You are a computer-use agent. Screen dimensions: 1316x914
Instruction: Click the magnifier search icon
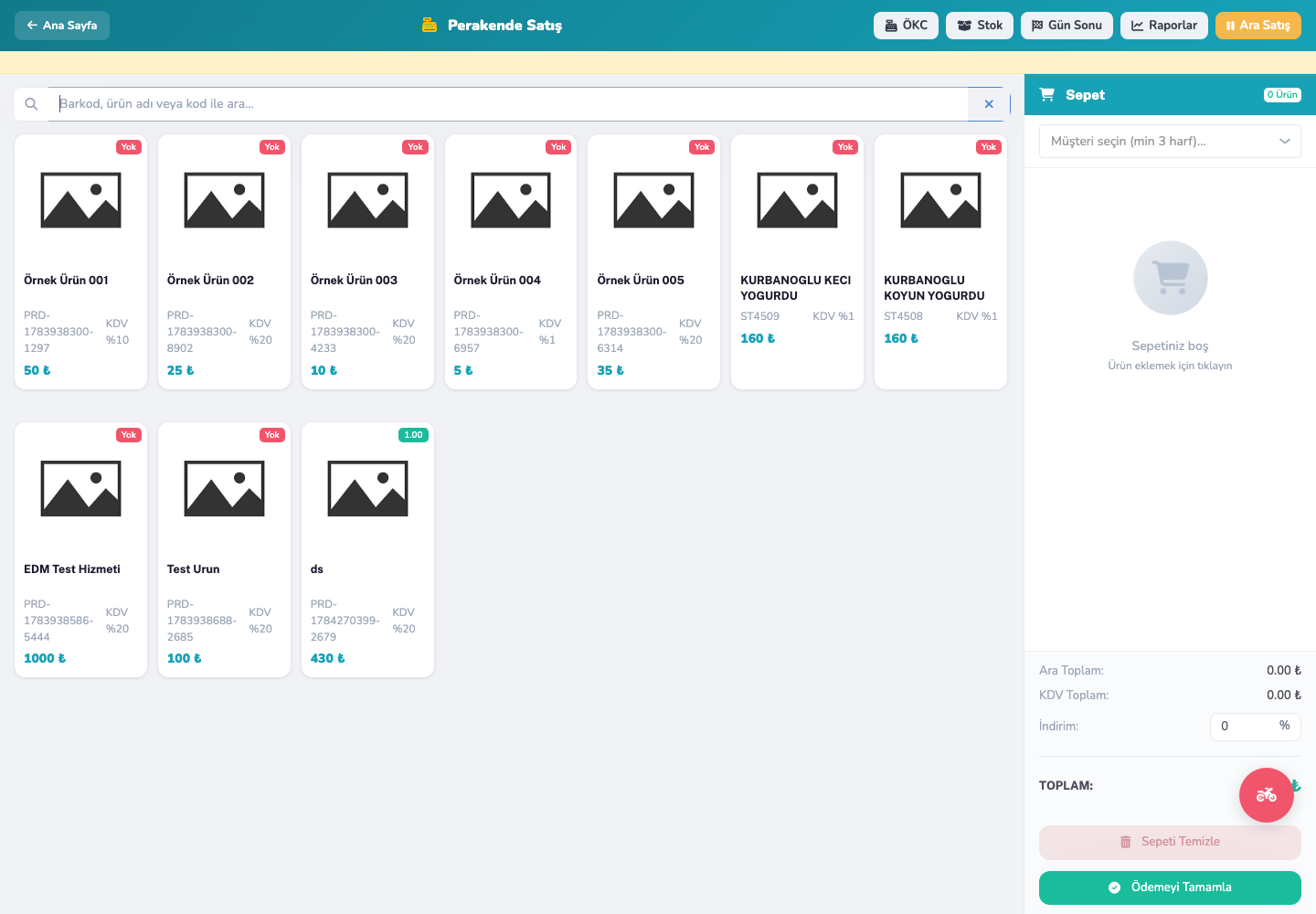31,104
